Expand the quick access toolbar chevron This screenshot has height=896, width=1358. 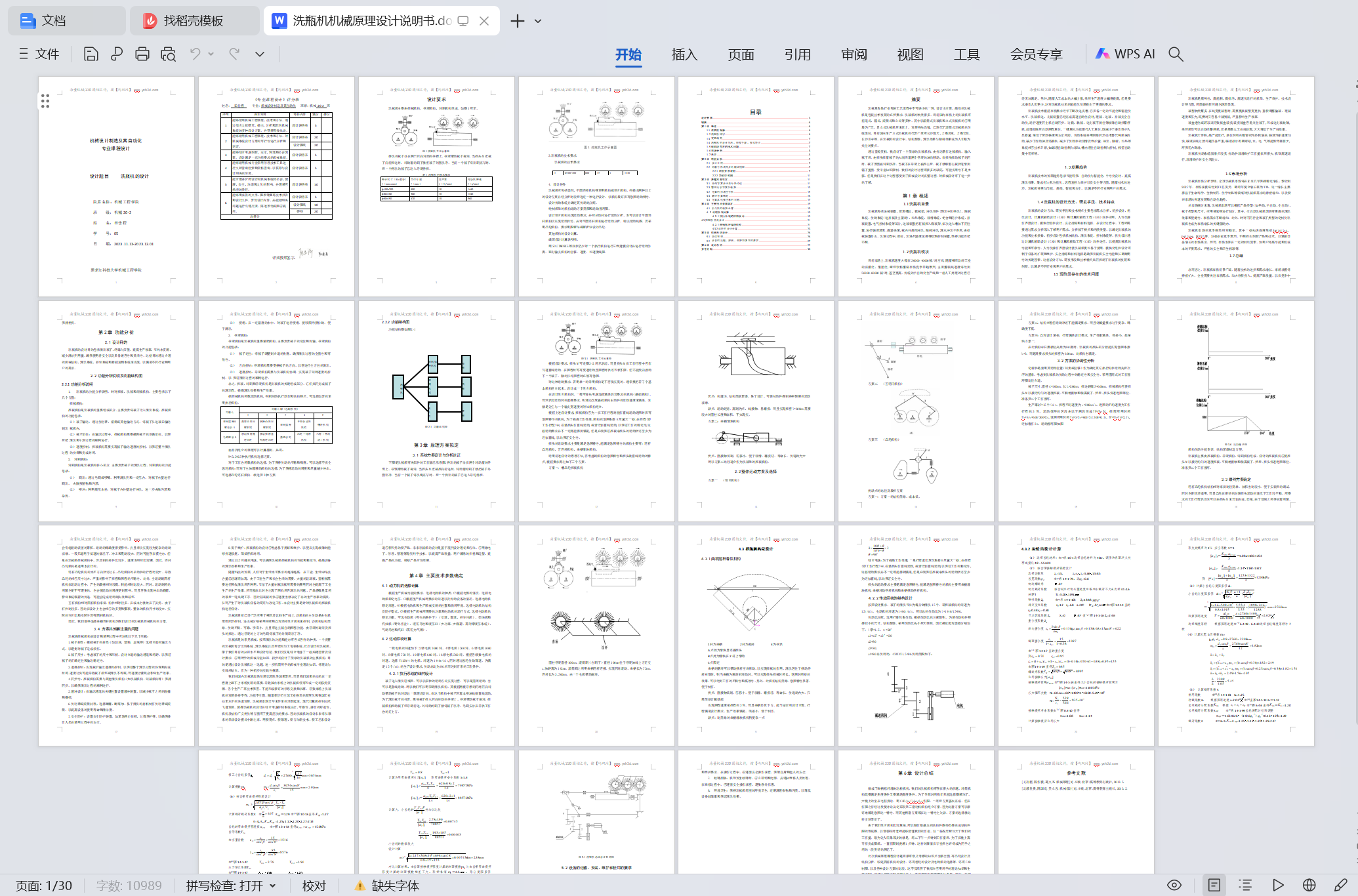pos(260,54)
